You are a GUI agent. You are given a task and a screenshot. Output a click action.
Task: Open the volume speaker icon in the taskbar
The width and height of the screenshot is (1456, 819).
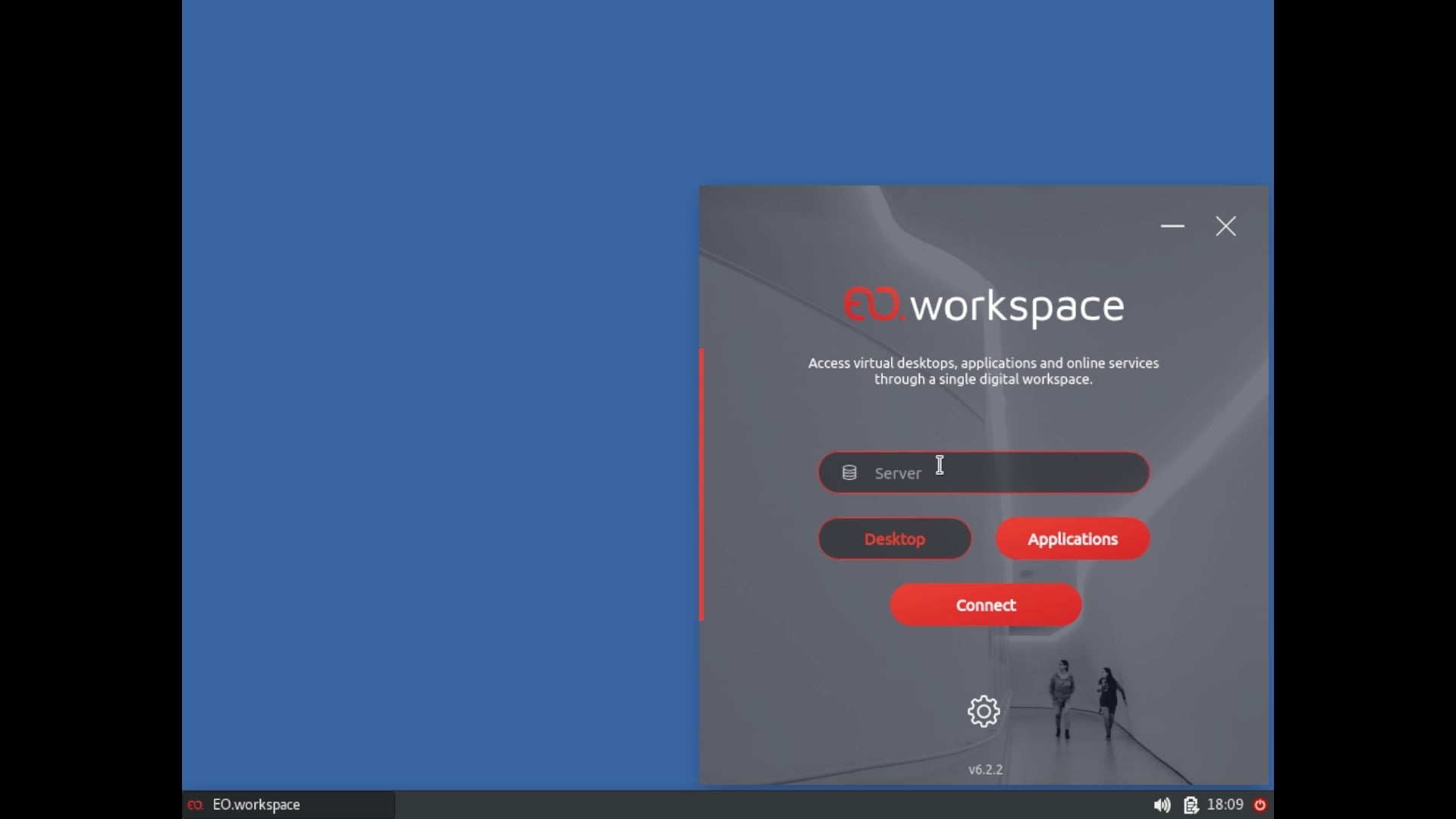[x=1162, y=805]
